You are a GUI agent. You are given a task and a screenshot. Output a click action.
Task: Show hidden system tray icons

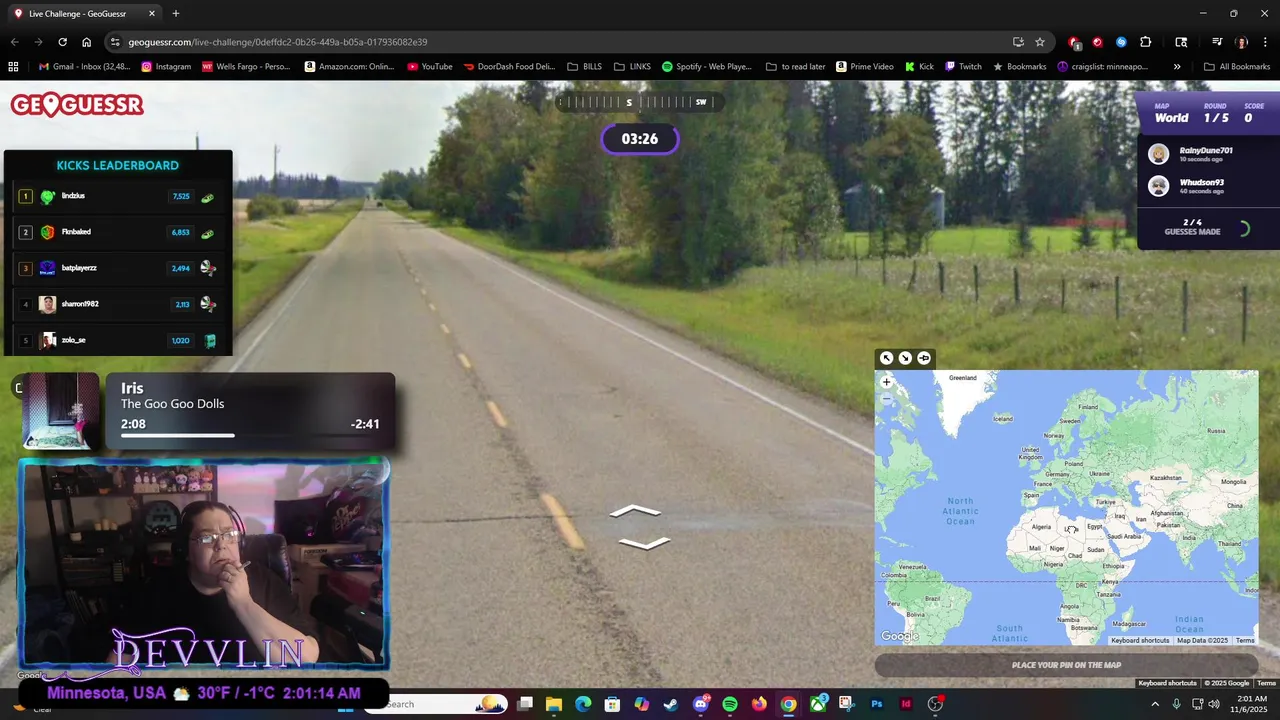[x=1156, y=704]
